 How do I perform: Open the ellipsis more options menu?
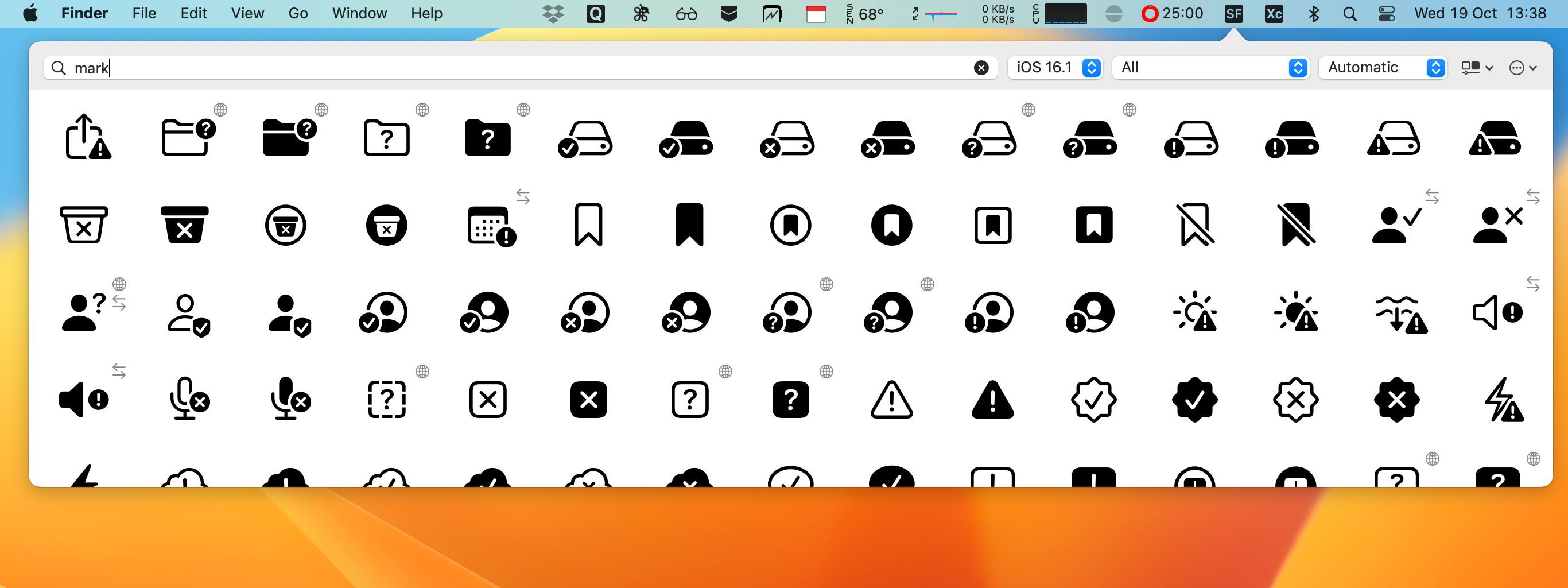click(x=1522, y=68)
